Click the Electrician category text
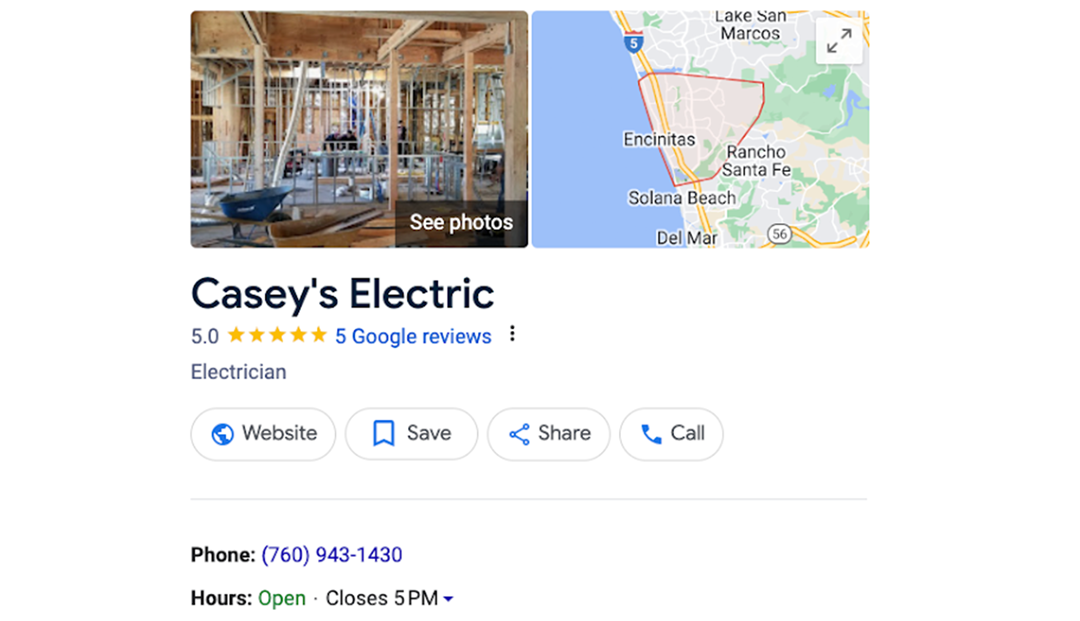The height and width of the screenshot is (621, 1080). [238, 372]
